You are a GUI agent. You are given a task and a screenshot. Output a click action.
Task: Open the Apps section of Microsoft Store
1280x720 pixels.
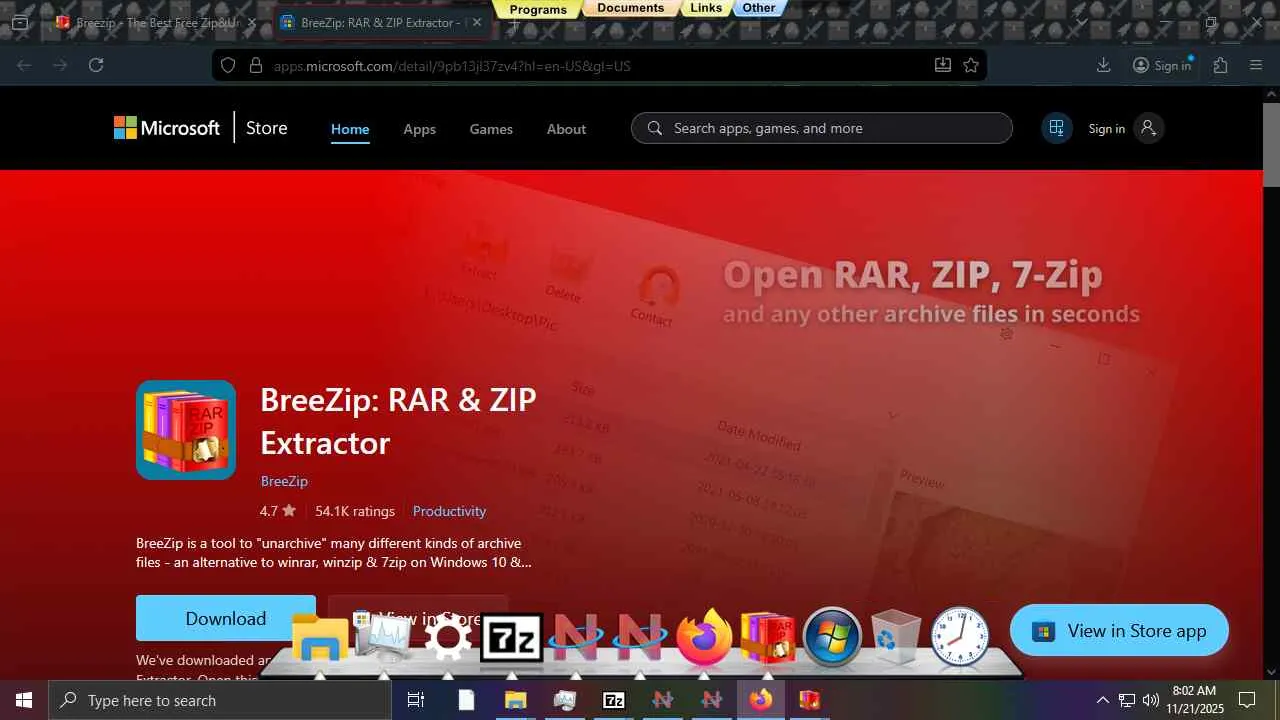coord(419,129)
